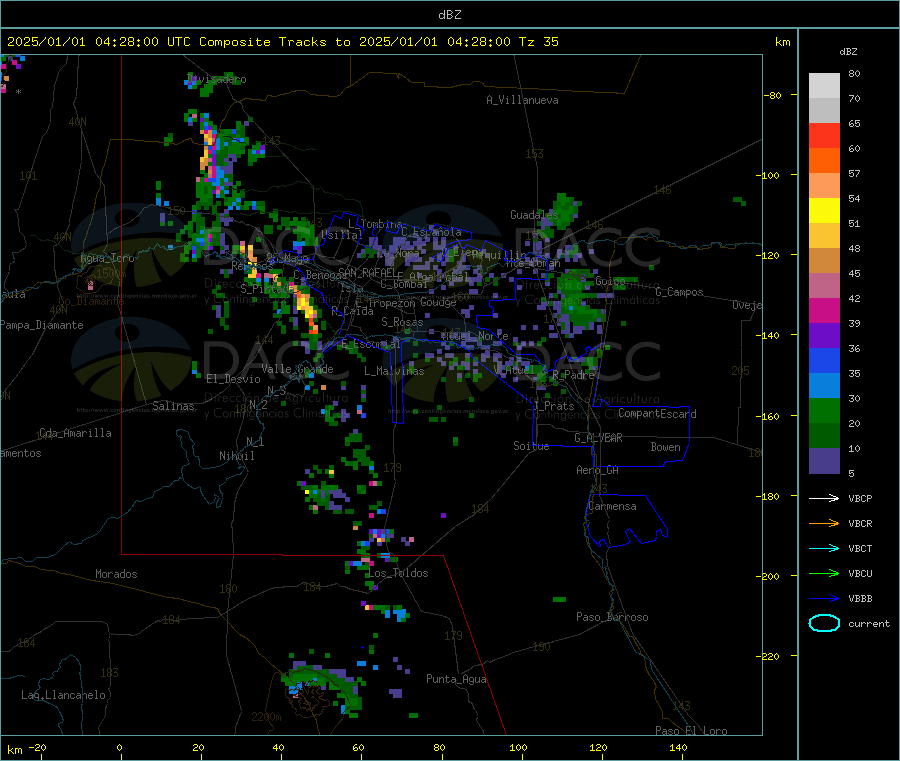Select the magenta 39-42 dBZ color swatch
This screenshot has height=761, width=900.
tap(824, 310)
